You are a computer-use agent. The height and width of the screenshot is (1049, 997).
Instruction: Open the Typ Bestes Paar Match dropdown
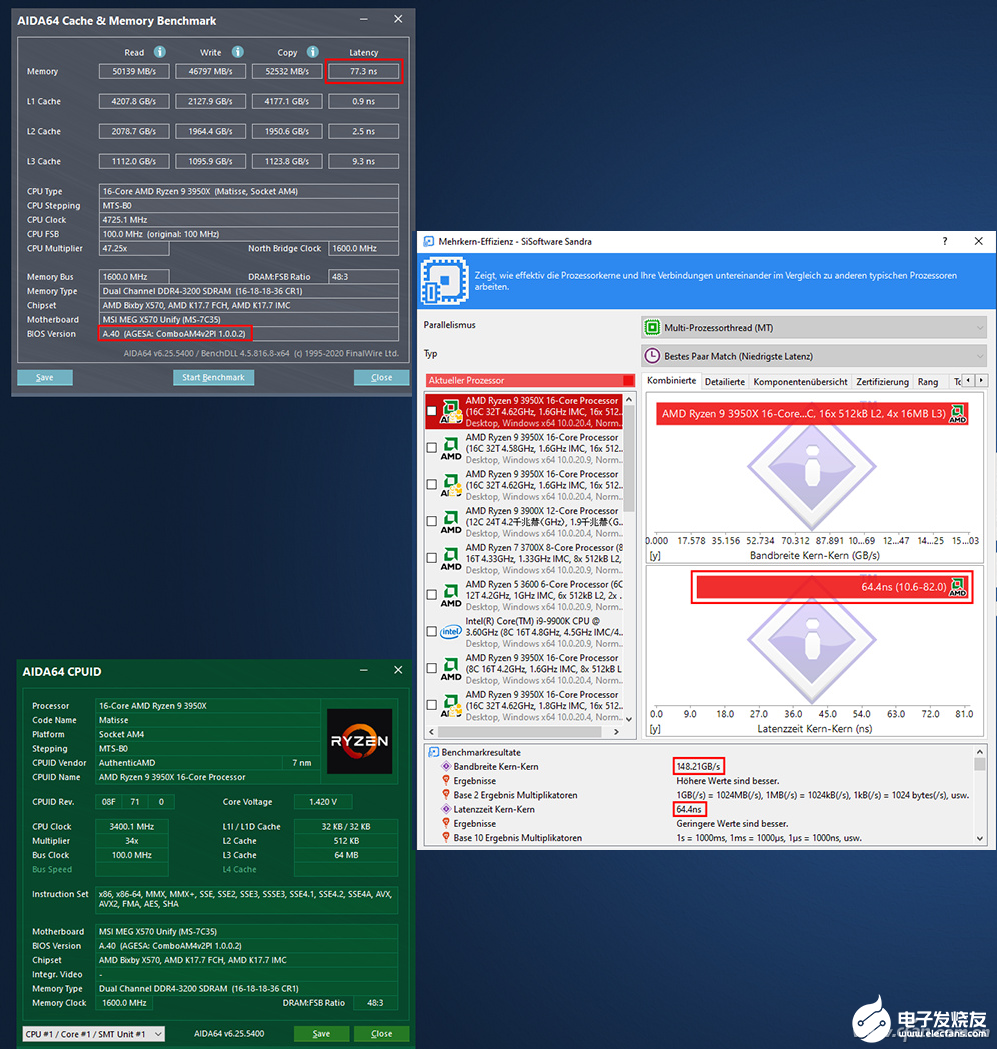click(814, 356)
